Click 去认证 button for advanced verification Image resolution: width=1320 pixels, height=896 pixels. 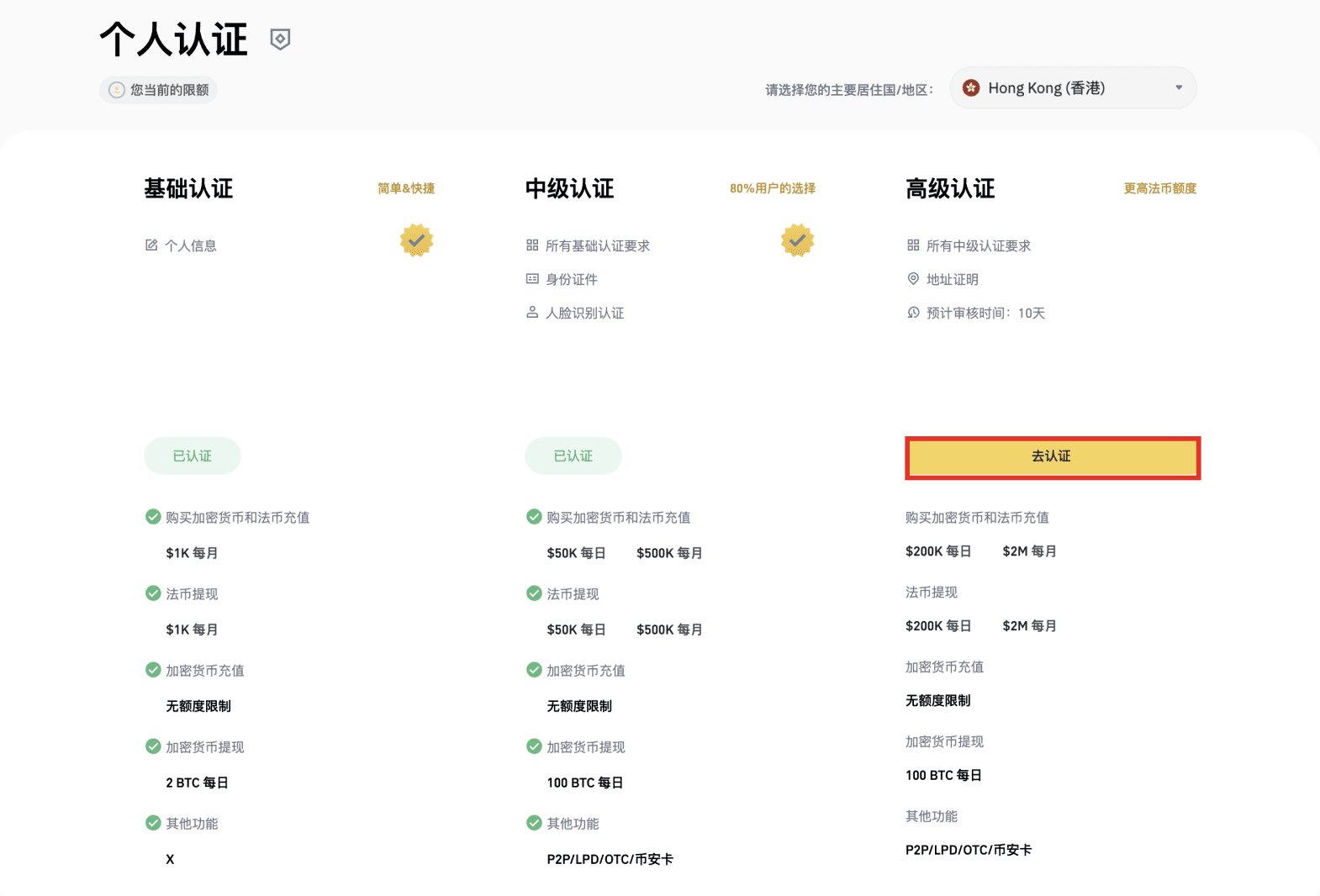click(x=1052, y=456)
